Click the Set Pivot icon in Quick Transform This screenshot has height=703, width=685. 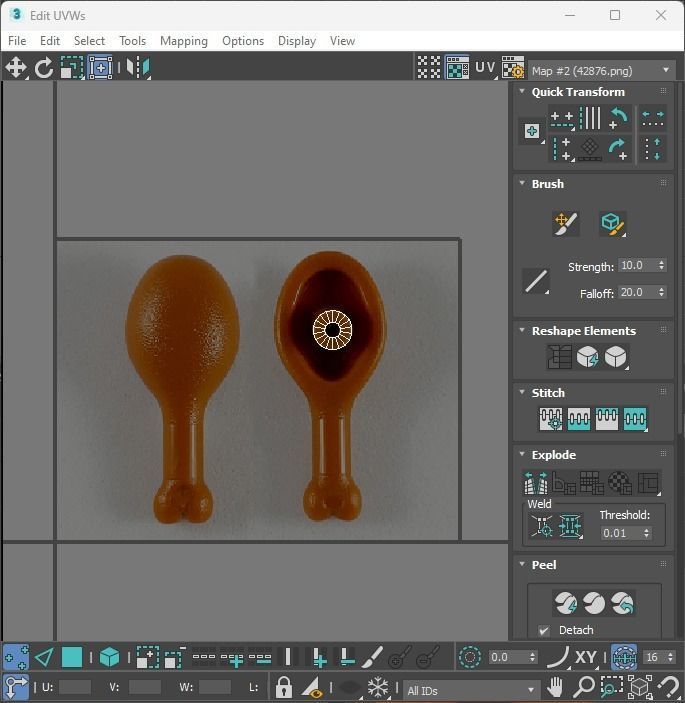pyautogui.click(x=532, y=131)
